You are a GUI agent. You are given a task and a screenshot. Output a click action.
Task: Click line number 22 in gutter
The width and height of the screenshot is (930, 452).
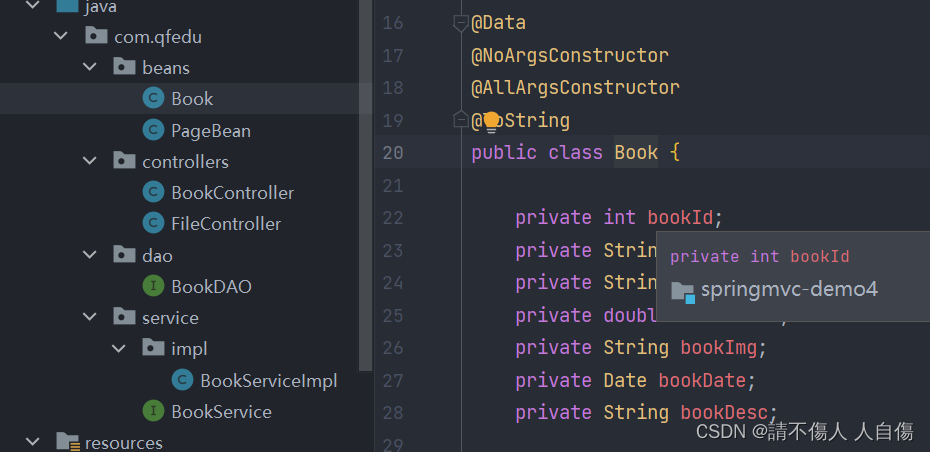[393, 218]
